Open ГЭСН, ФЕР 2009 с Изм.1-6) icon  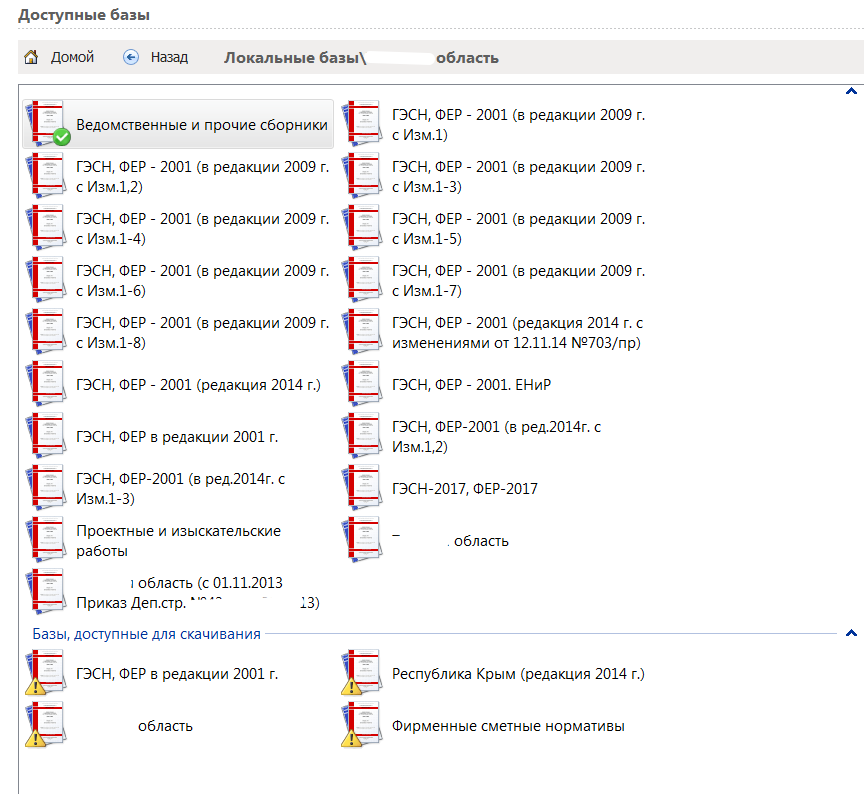point(46,280)
